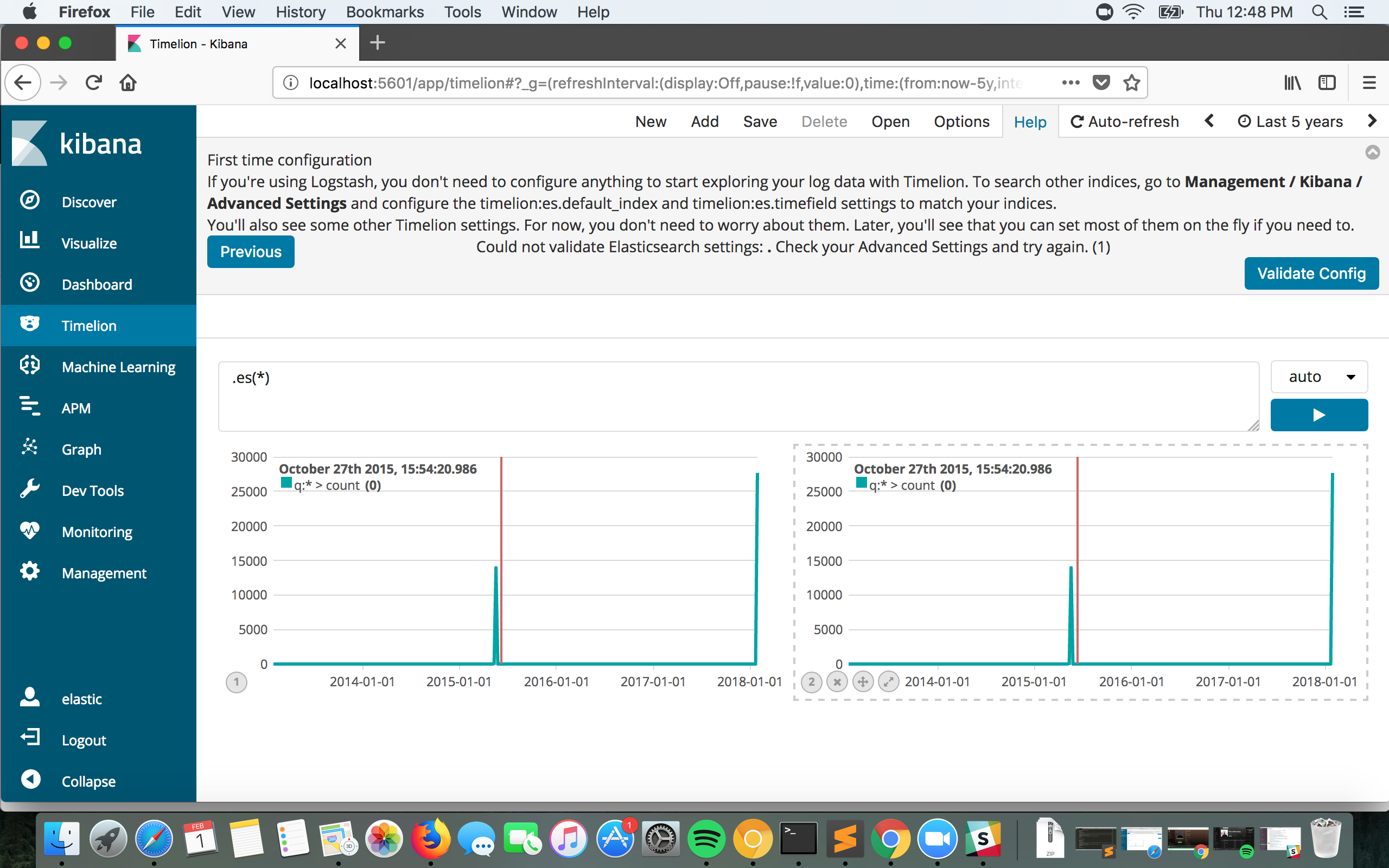Click the remove (x) icon on chart 2

tap(837, 682)
